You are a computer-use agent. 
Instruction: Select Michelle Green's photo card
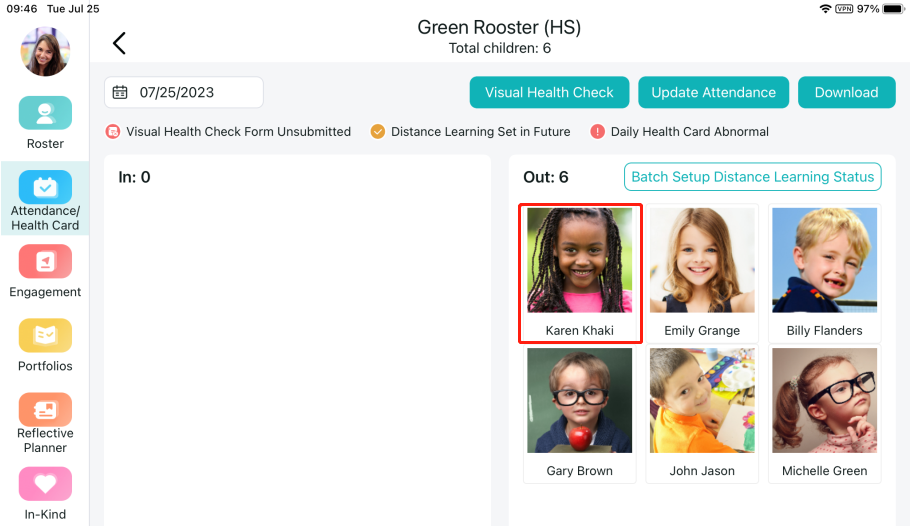click(825, 413)
